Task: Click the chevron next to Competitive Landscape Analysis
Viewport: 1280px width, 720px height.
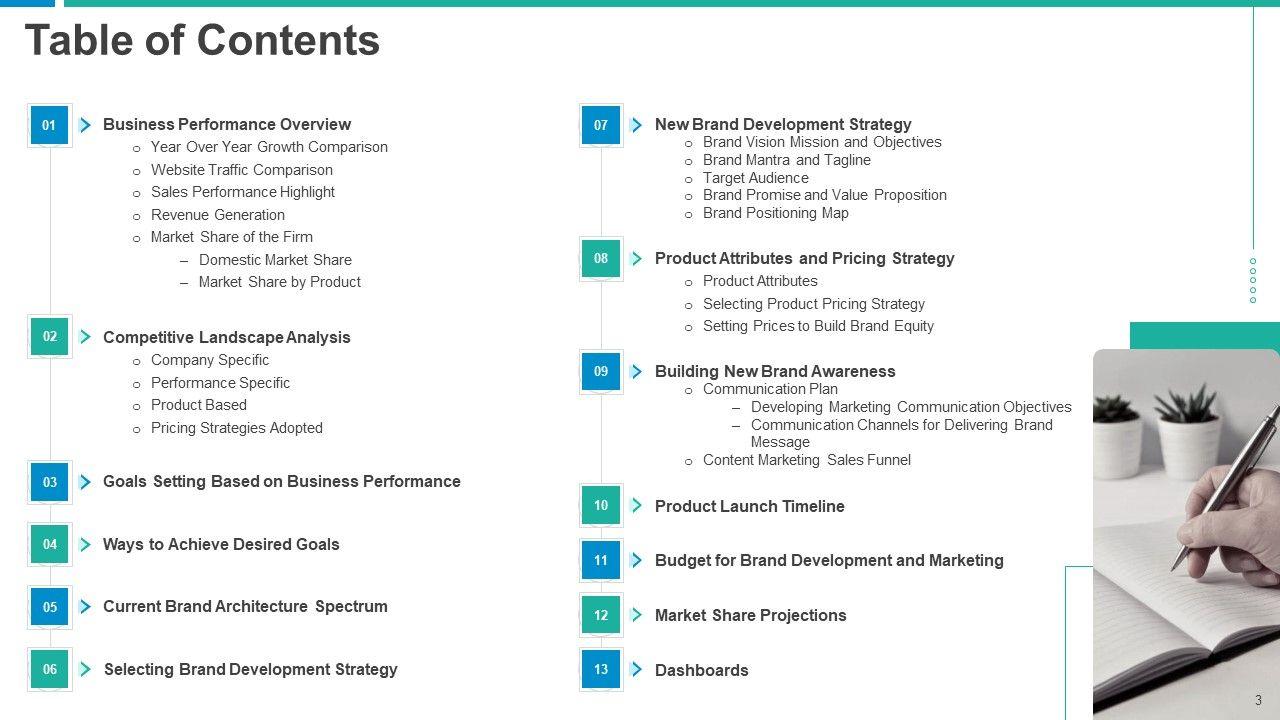Action: [85, 337]
